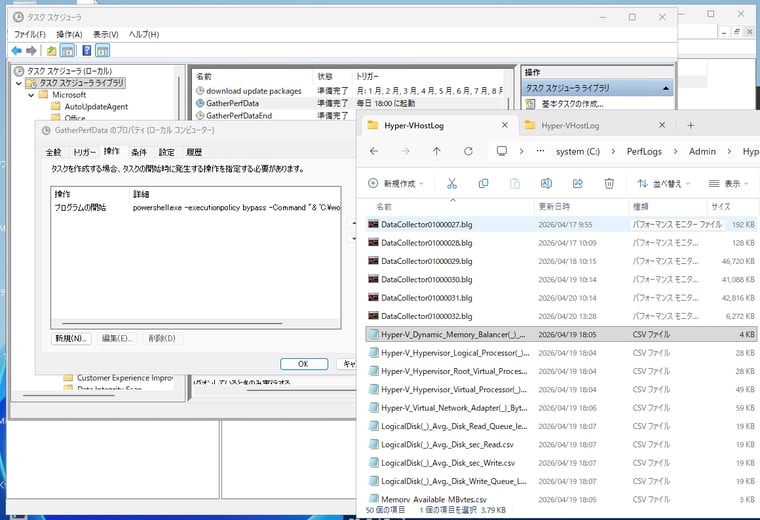Click the Delete trash icon in Explorer

pyautogui.click(x=609, y=183)
